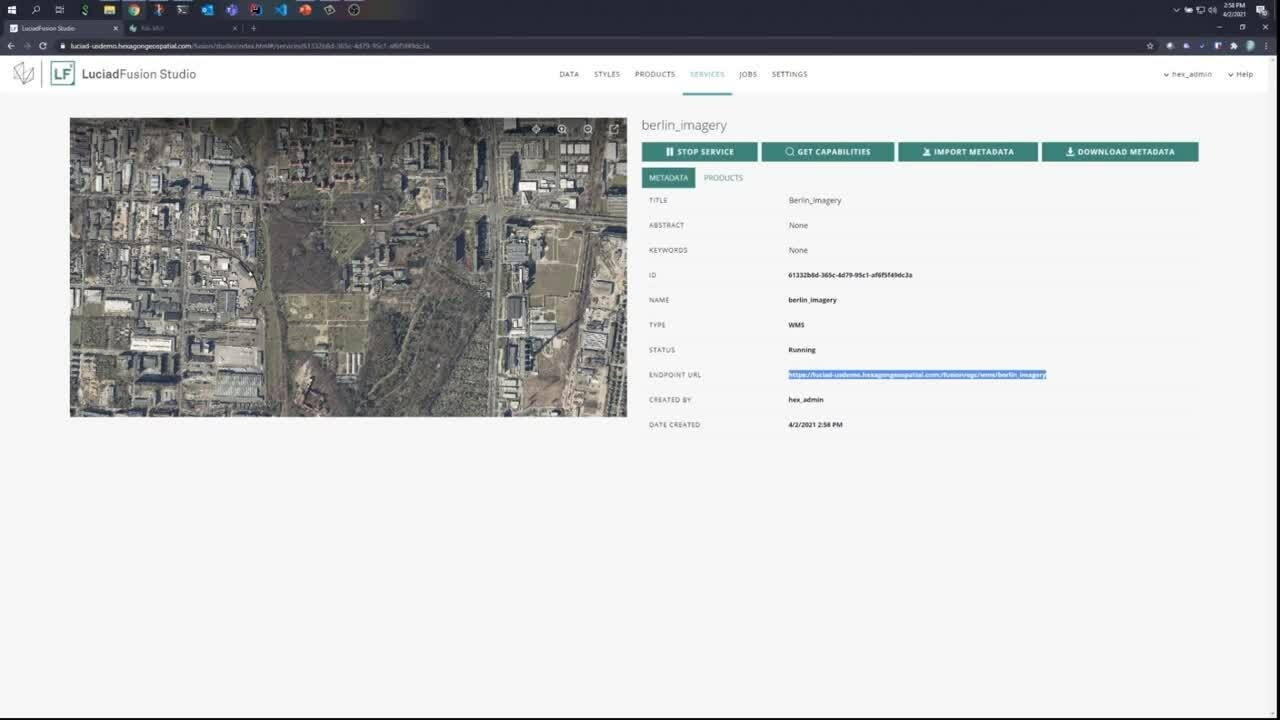Zoom in on the map preview
Viewport: 1280px width, 720px height.
click(562, 129)
